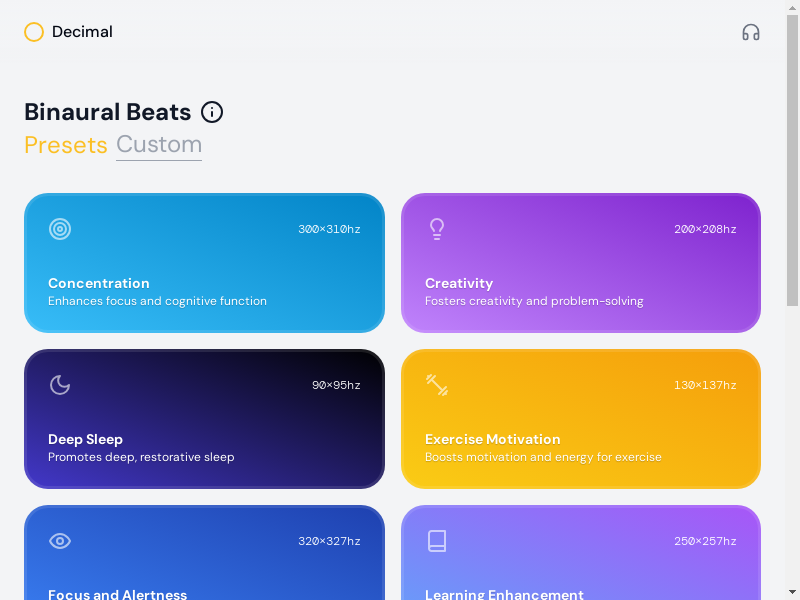Click the Learning Enhancement book icon
This screenshot has height=600, width=800.
point(437,541)
